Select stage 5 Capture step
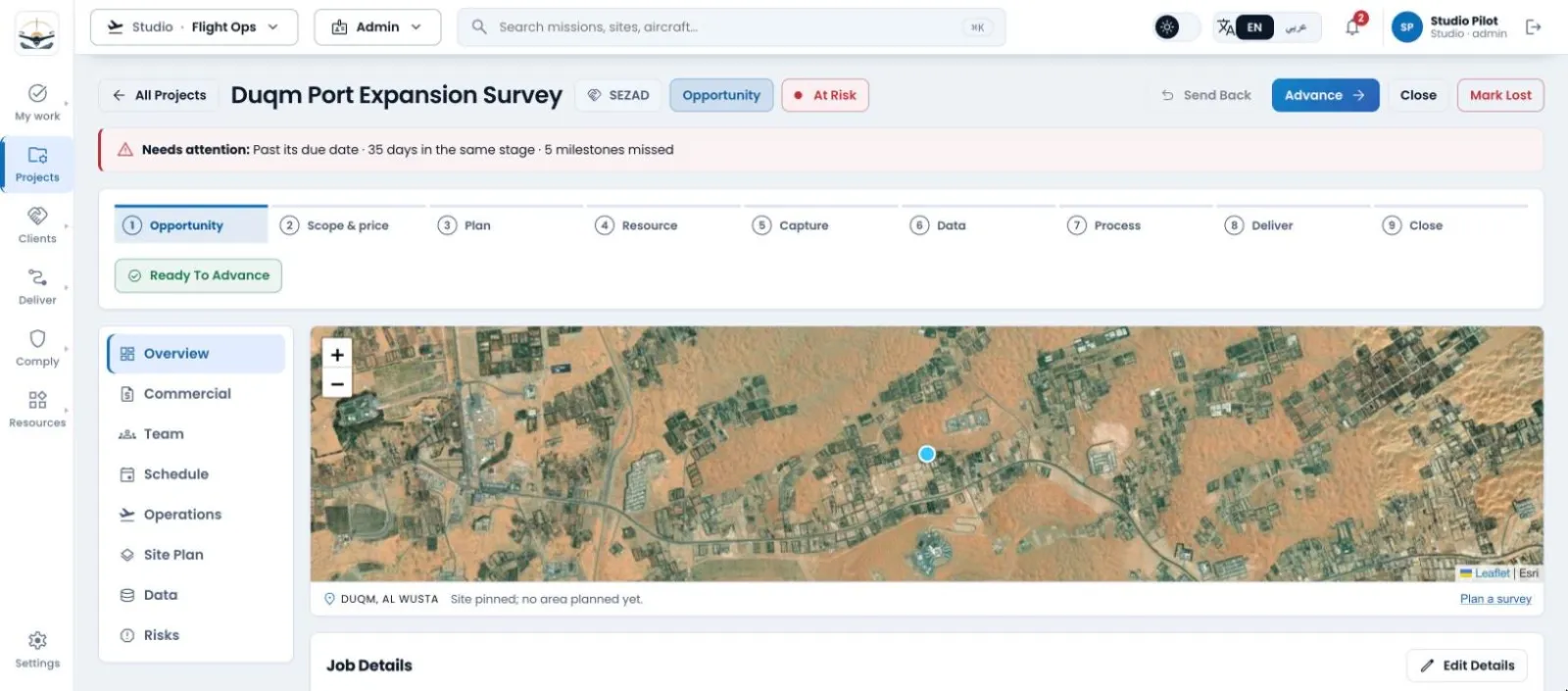Screen dimensions: 1568x691 coord(821,224)
